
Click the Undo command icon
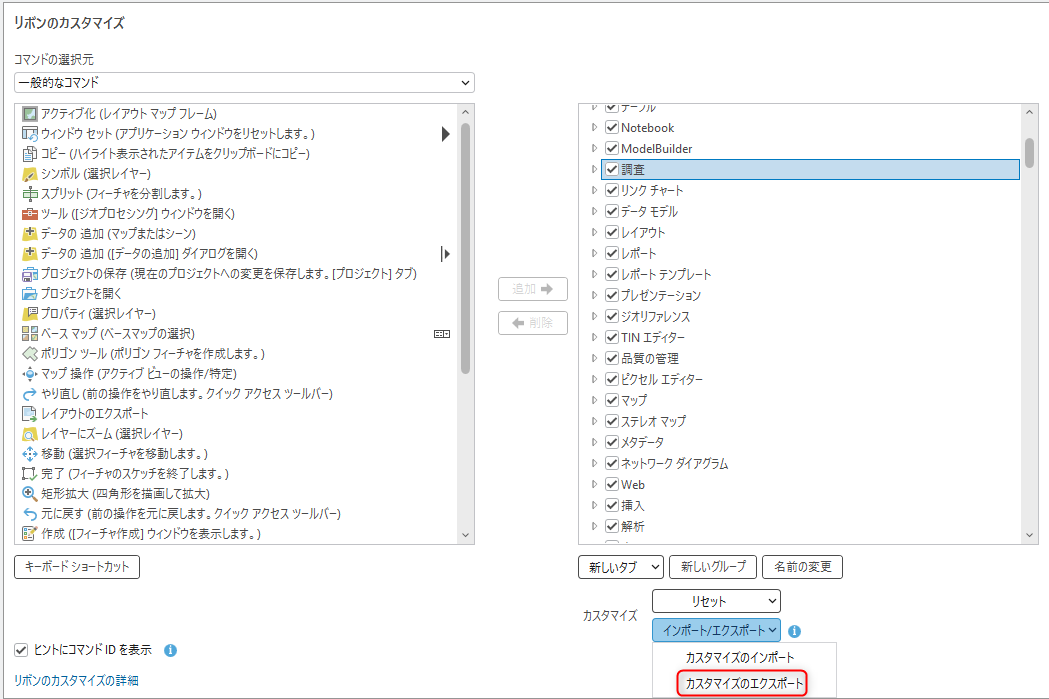pyautogui.click(x=29, y=513)
